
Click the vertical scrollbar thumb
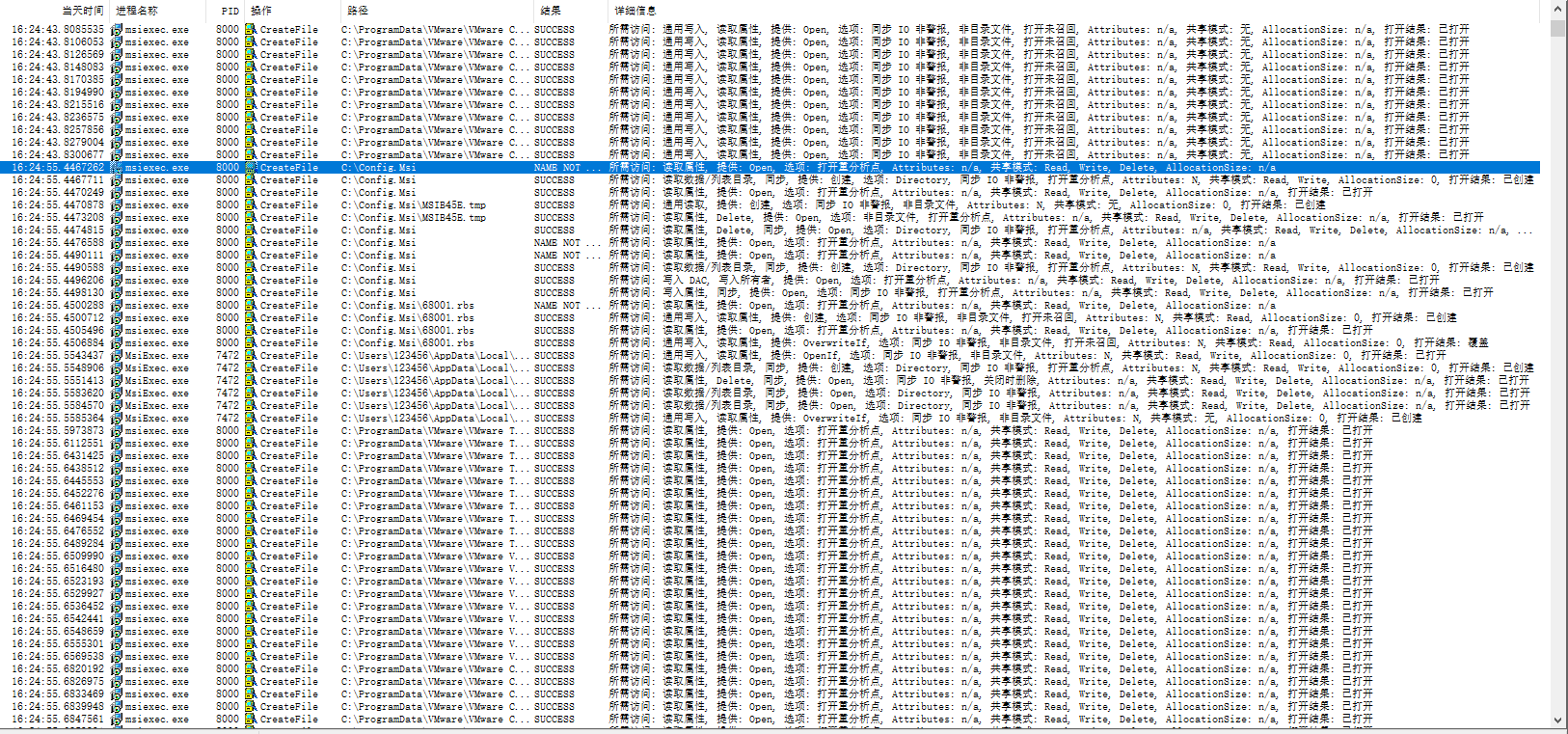(x=1558, y=27)
